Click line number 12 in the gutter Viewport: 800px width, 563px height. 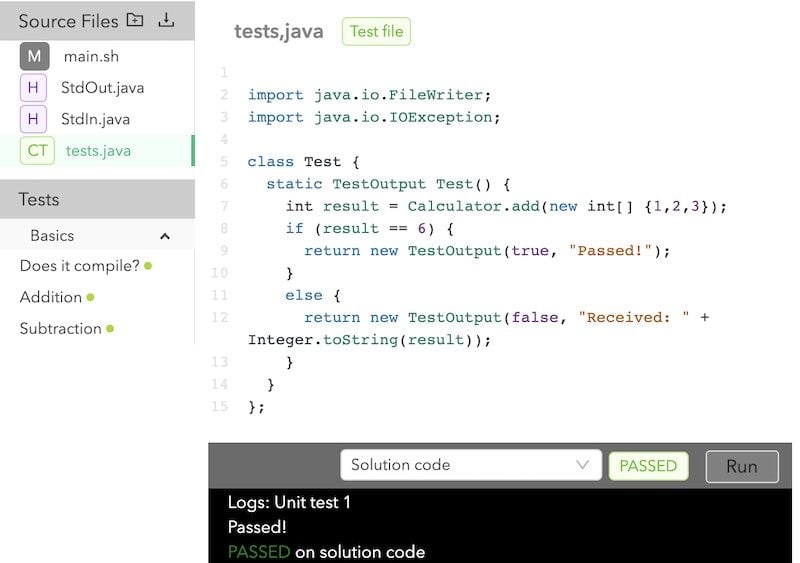tap(219, 317)
